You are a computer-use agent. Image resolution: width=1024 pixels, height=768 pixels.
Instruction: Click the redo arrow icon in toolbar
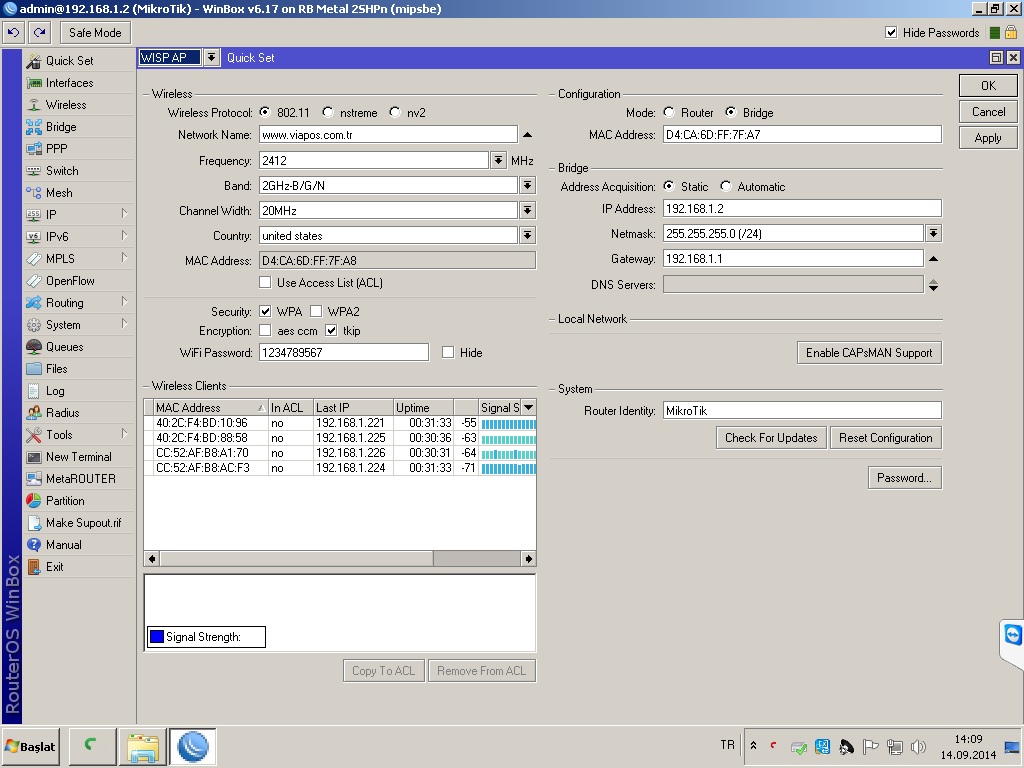pyautogui.click(x=39, y=33)
